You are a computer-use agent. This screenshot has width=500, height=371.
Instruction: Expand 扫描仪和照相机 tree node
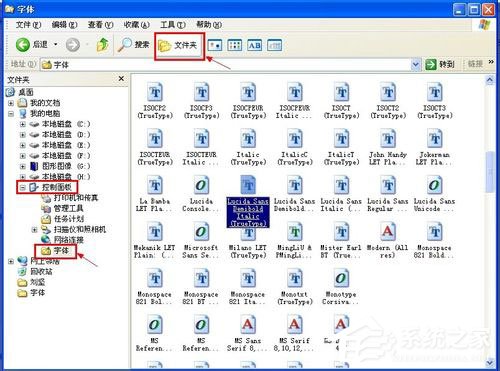(x=34, y=230)
